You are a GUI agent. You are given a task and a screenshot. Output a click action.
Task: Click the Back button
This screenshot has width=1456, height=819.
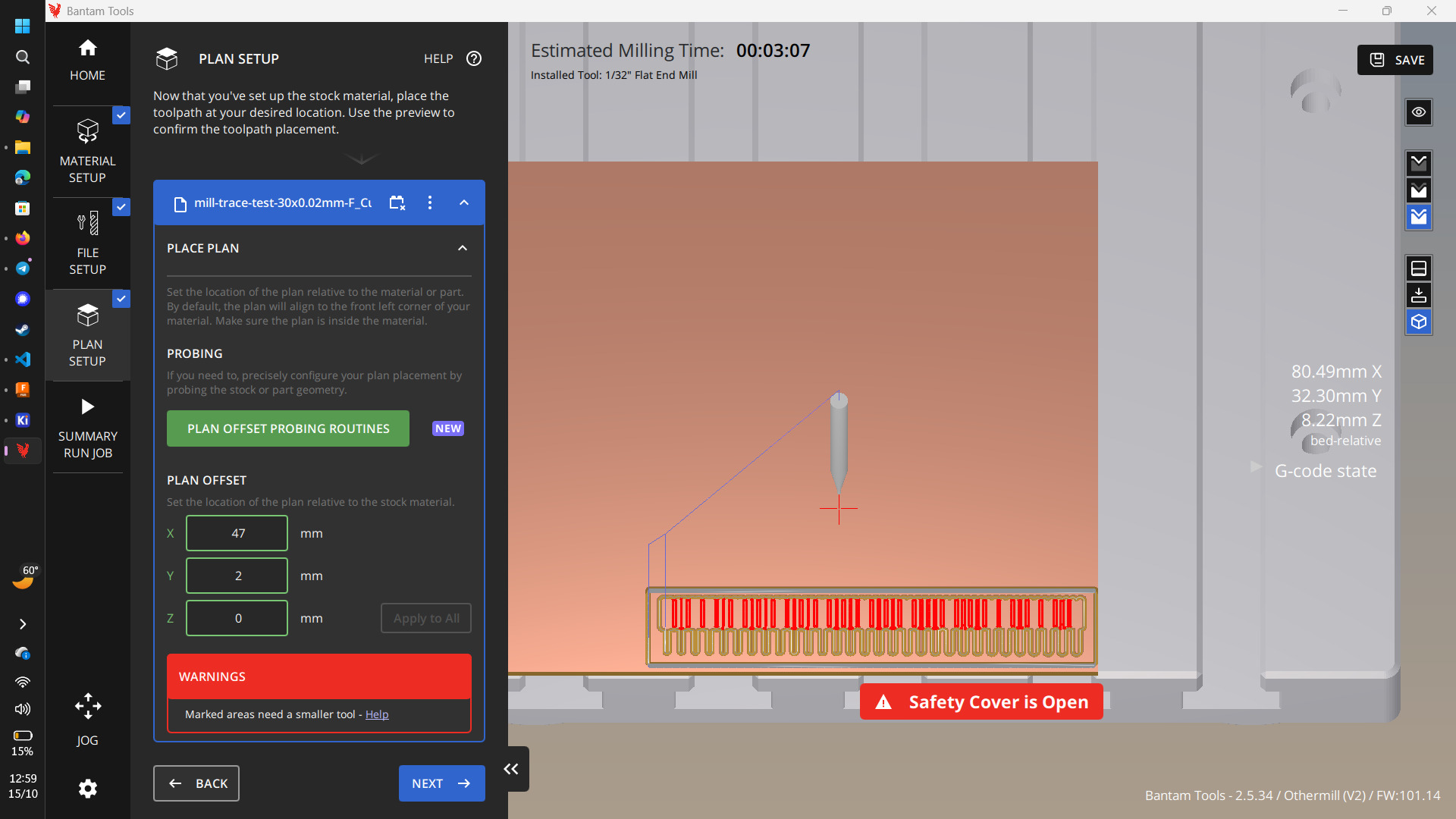click(196, 783)
